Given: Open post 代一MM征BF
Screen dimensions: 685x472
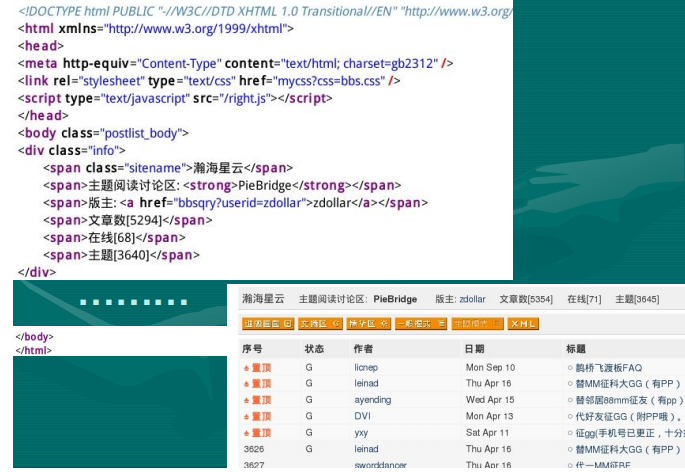Looking at the screenshot, I should click(603, 465).
